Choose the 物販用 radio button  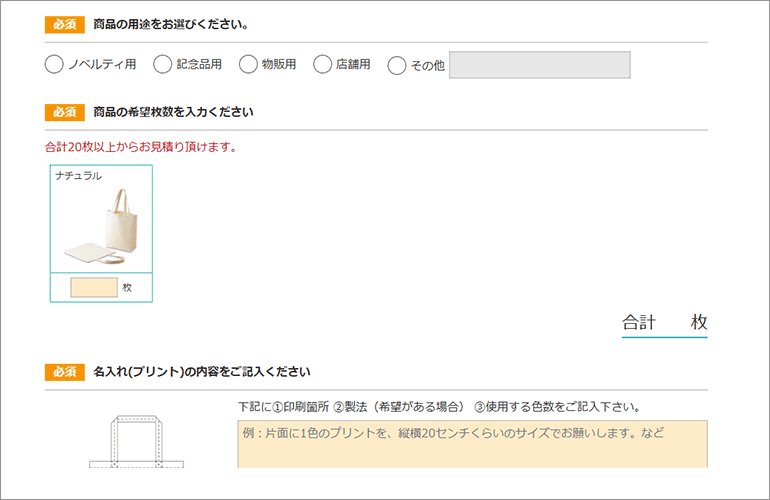248,64
